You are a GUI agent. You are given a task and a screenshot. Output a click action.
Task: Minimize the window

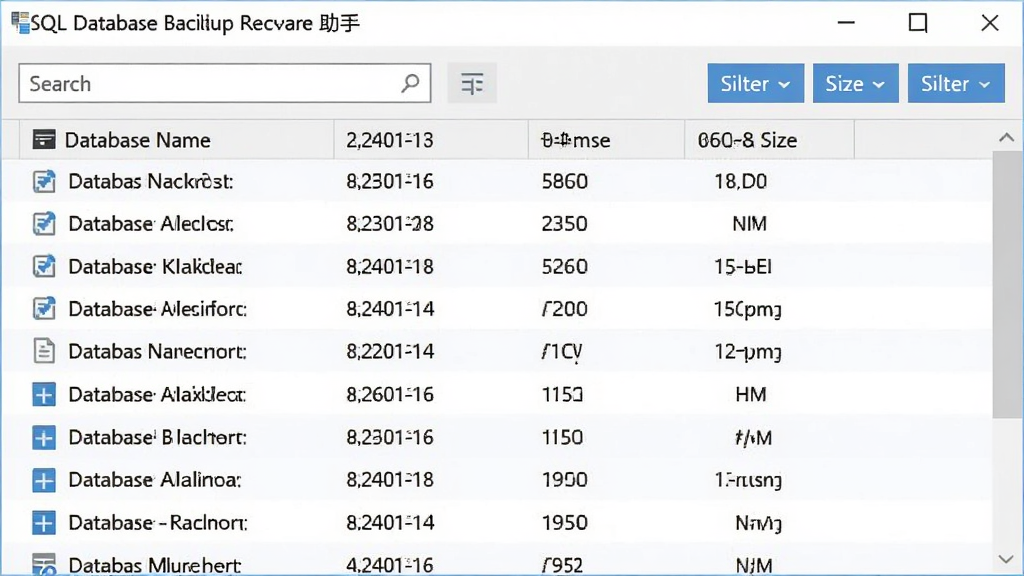(x=846, y=23)
